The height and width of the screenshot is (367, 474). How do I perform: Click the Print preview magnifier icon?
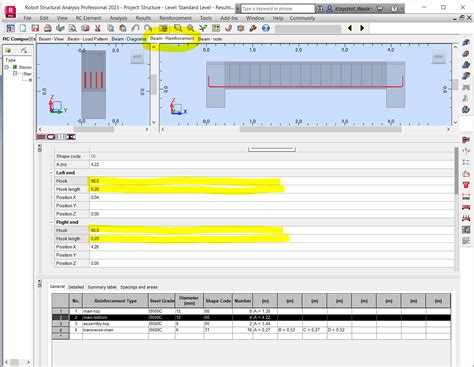tap(73, 28)
